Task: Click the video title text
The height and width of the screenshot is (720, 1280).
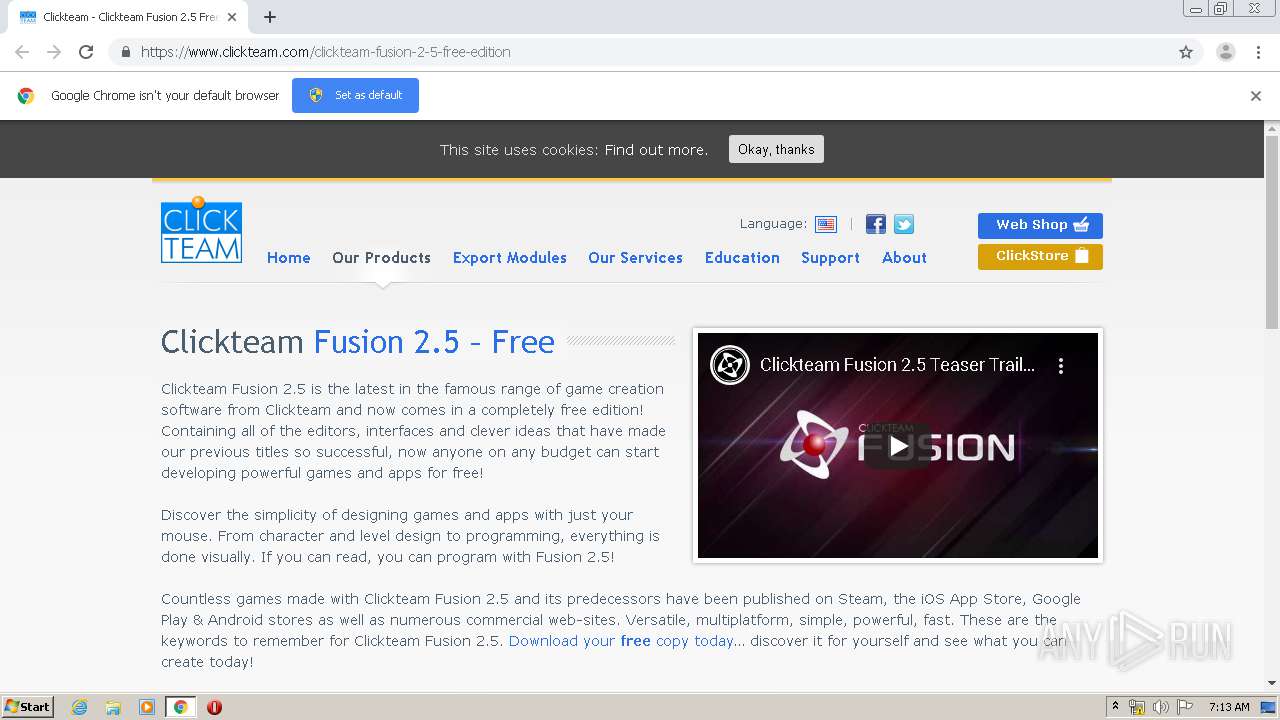Action: tap(897, 365)
